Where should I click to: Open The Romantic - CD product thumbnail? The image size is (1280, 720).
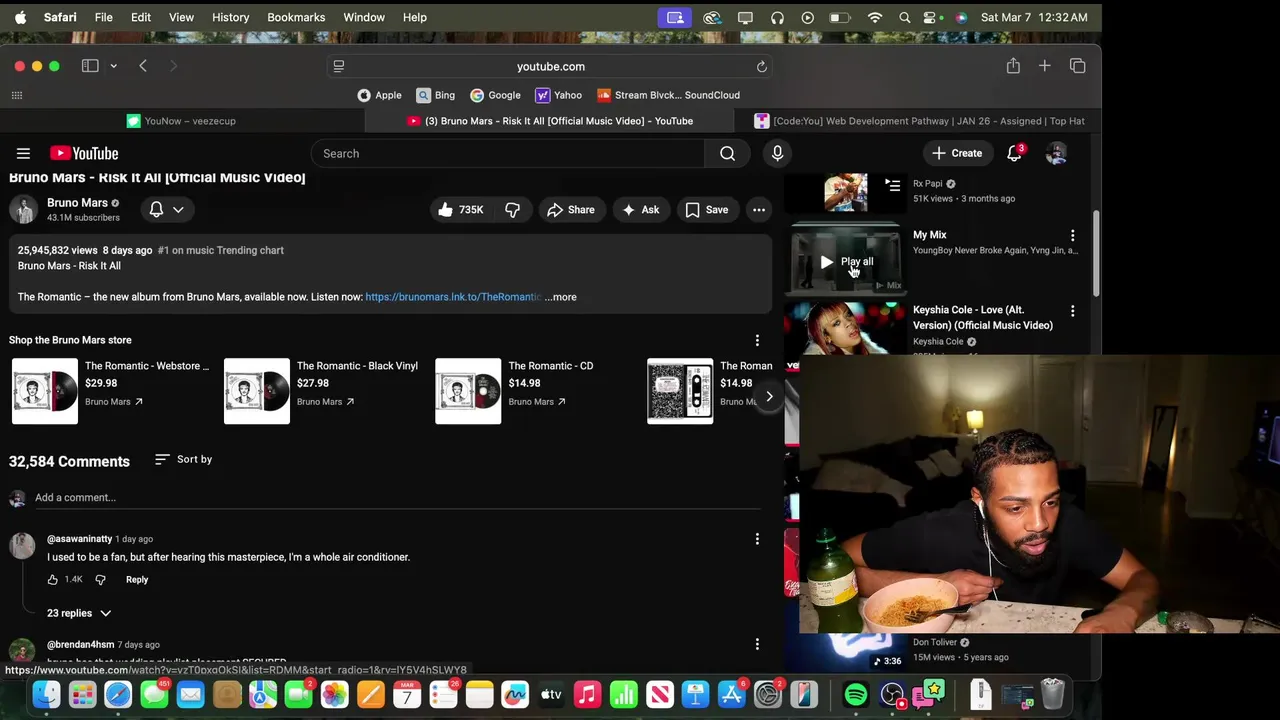click(x=468, y=391)
